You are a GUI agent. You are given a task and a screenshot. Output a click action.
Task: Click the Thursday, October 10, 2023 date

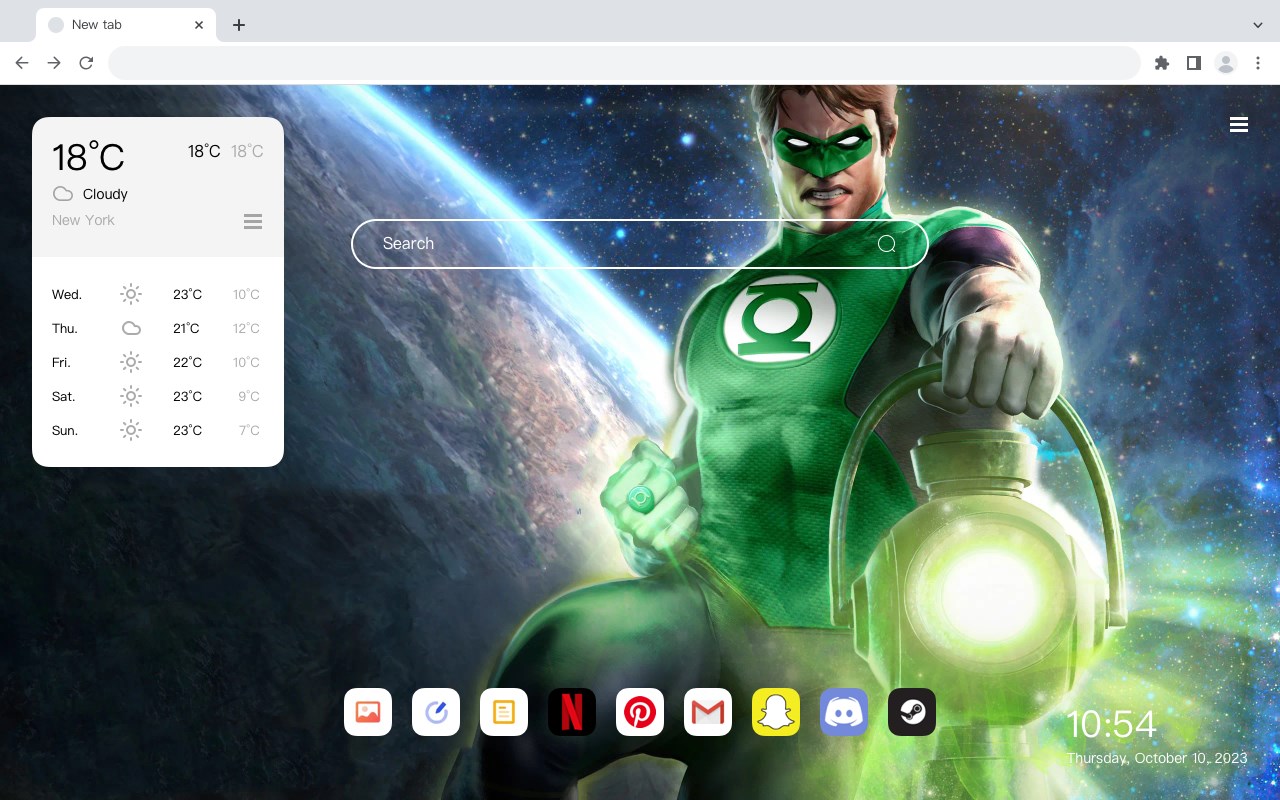pyautogui.click(x=1157, y=758)
